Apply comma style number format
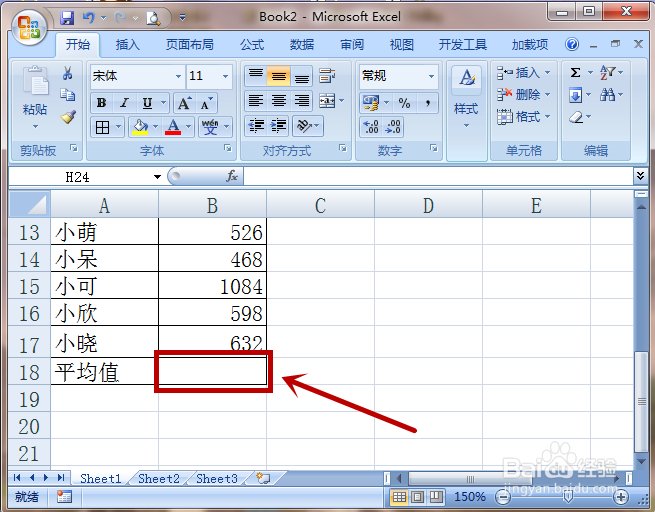The width and height of the screenshot is (655, 512). point(428,103)
